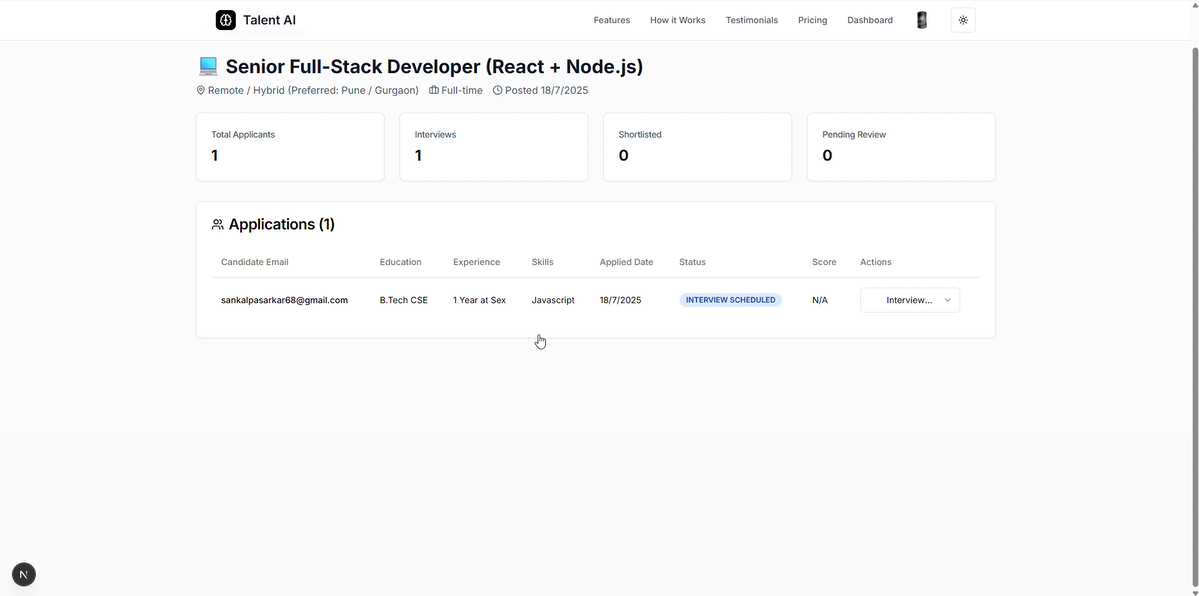
Task: Click the chevron arrow in the actions dropdown
Action: click(x=947, y=300)
